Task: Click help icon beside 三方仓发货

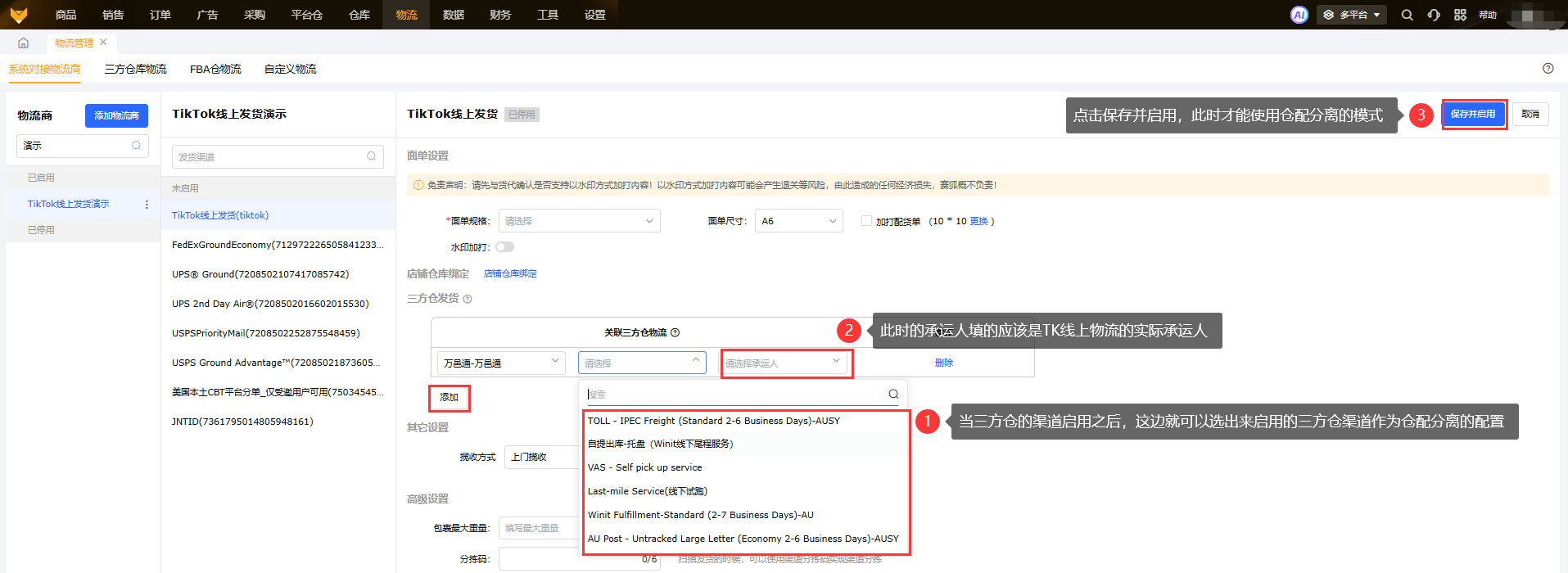Action: (x=468, y=299)
